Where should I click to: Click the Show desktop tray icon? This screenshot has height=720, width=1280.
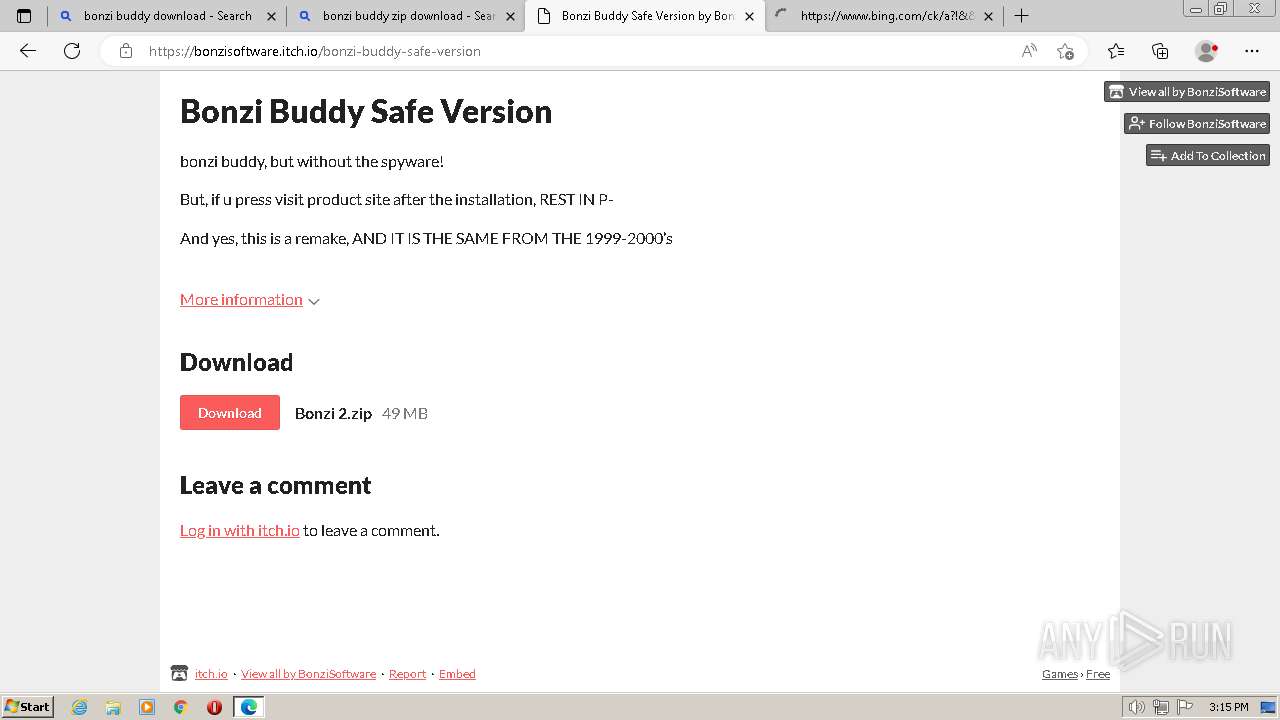pos(1268,707)
